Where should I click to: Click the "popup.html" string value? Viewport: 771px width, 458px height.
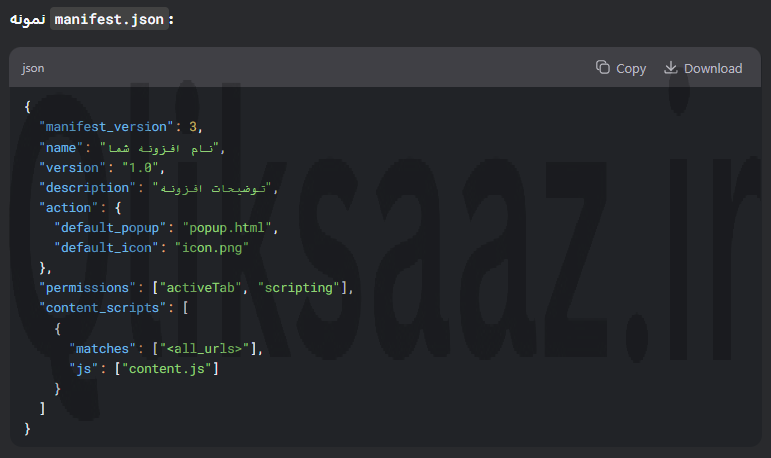(x=227, y=228)
